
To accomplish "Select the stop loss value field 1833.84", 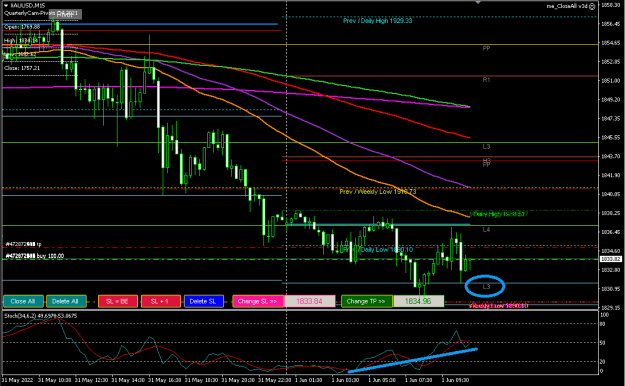I will click(x=310, y=301).
